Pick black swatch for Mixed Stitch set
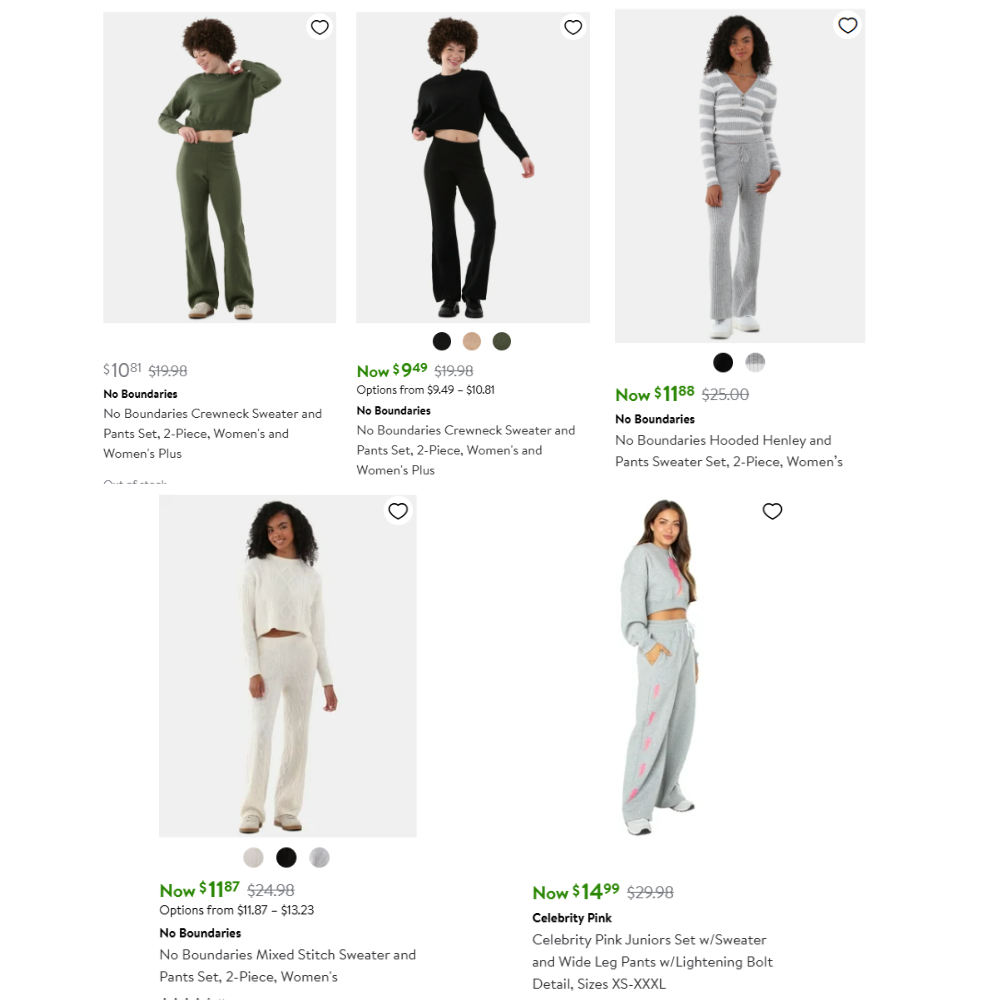 coord(286,858)
